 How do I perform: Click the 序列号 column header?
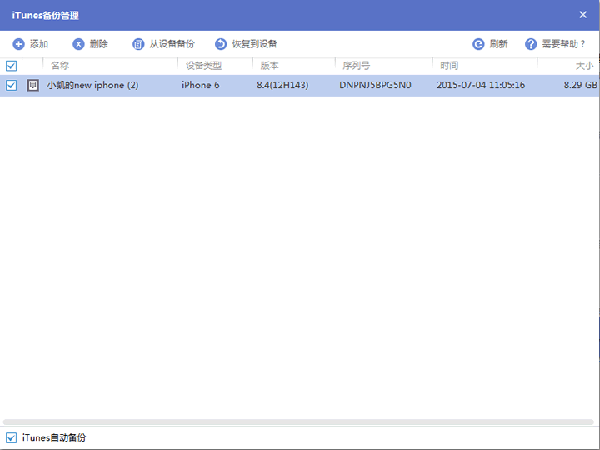click(356, 66)
